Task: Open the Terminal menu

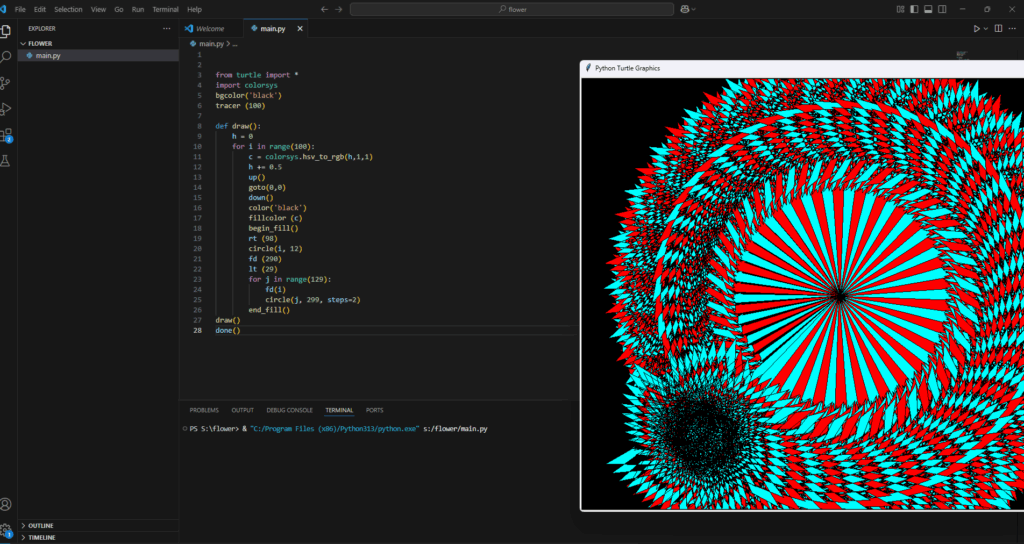Action: point(165,9)
